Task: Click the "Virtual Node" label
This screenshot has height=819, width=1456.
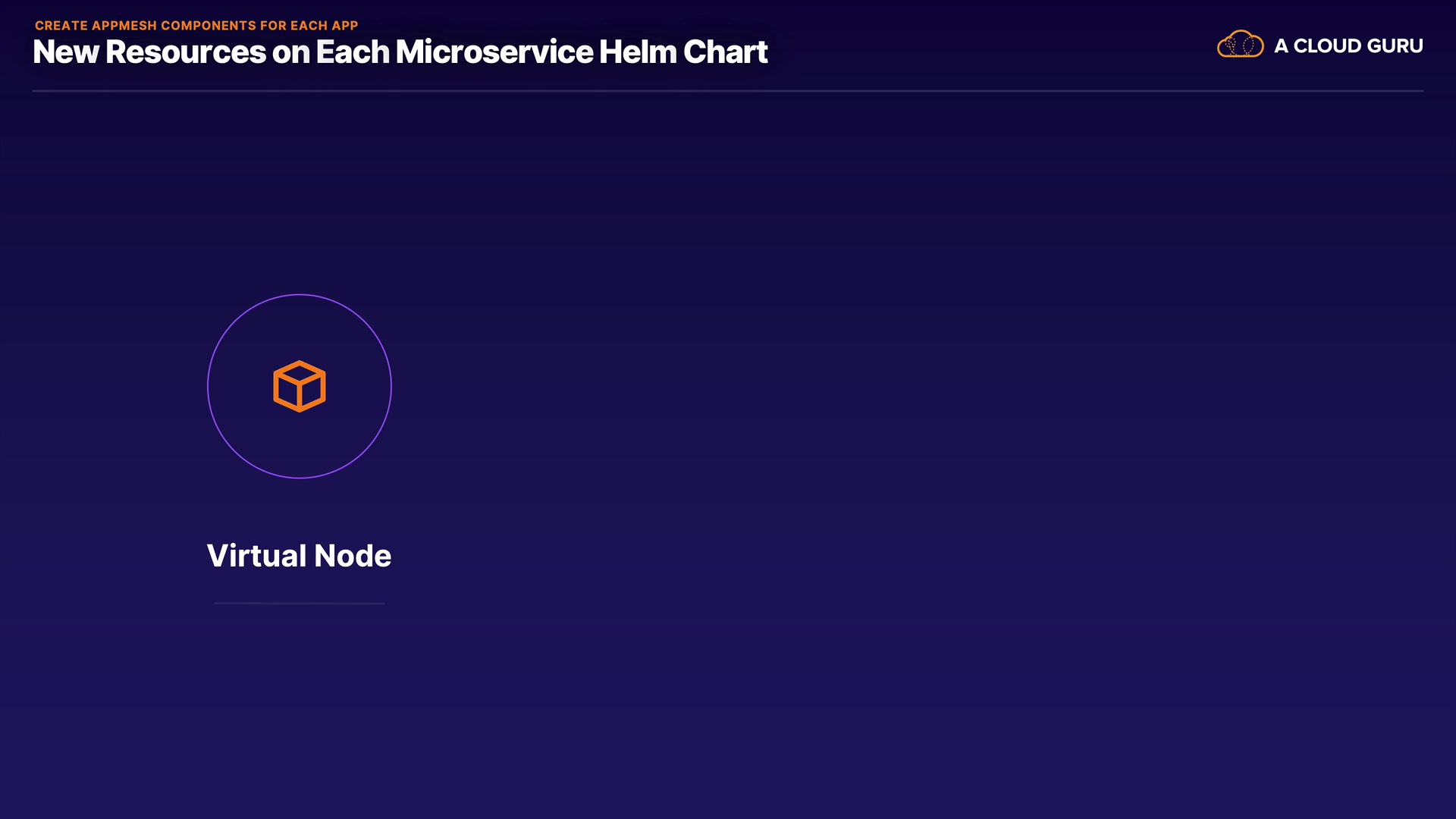Action: (x=299, y=556)
